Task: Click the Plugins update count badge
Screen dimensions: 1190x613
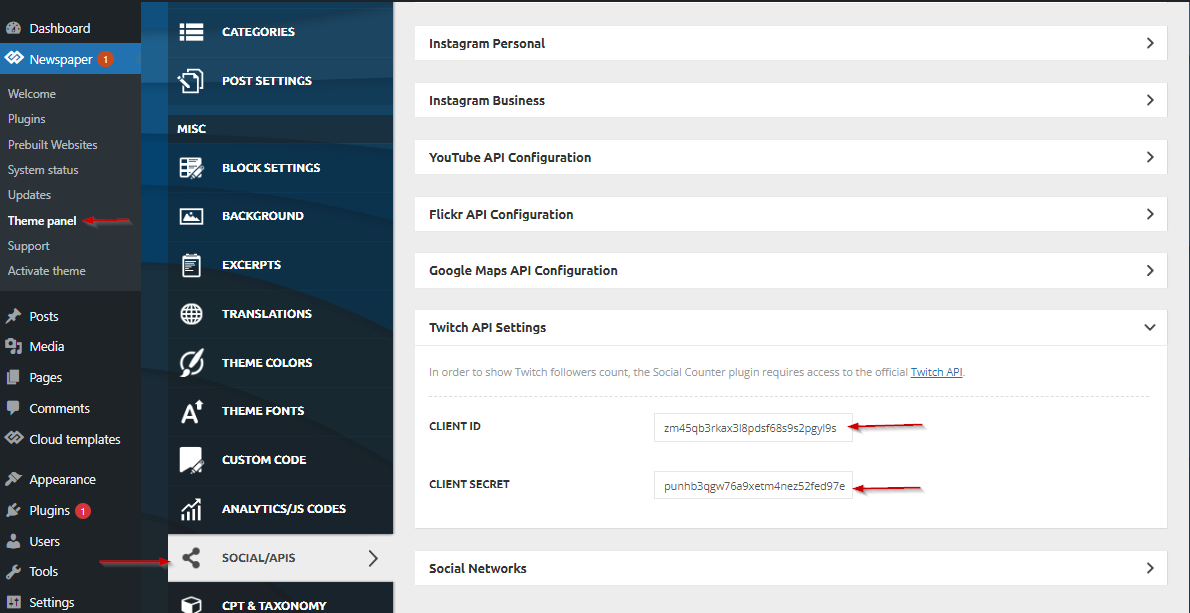Action: [x=83, y=511]
